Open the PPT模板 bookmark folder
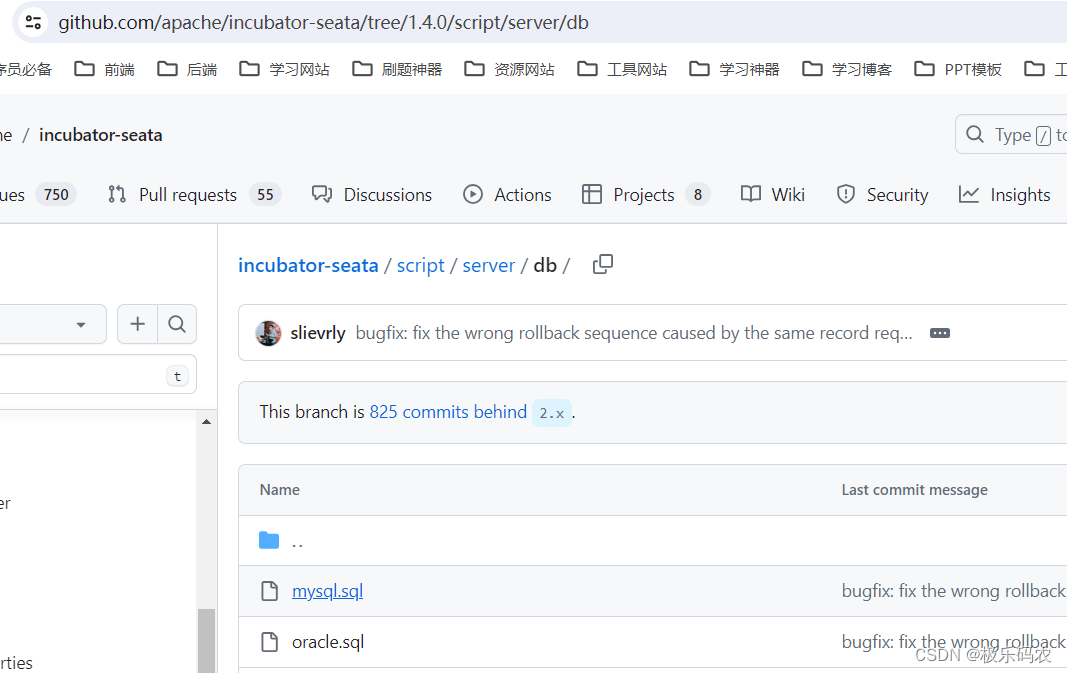 (x=958, y=69)
